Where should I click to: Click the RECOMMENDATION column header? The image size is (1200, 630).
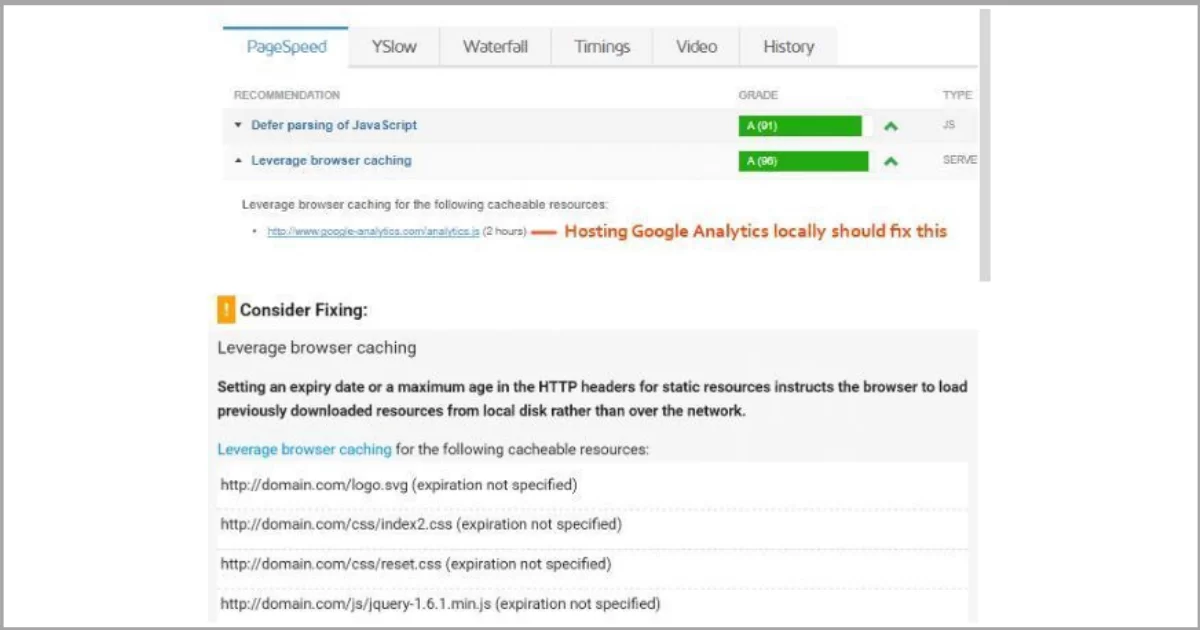pyautogui.click(x=287, y=95)
